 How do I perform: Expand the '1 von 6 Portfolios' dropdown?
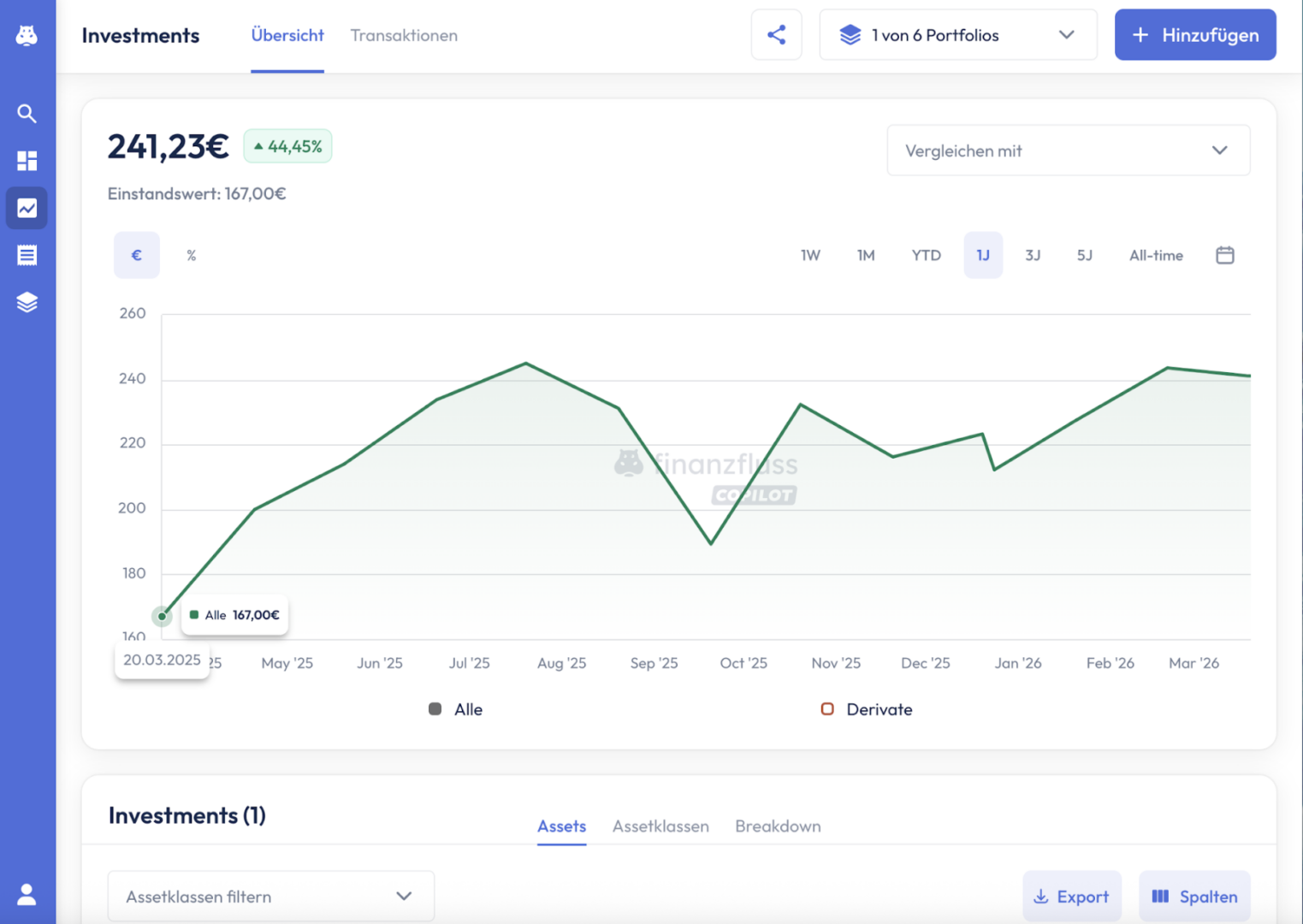pos(957,35)
